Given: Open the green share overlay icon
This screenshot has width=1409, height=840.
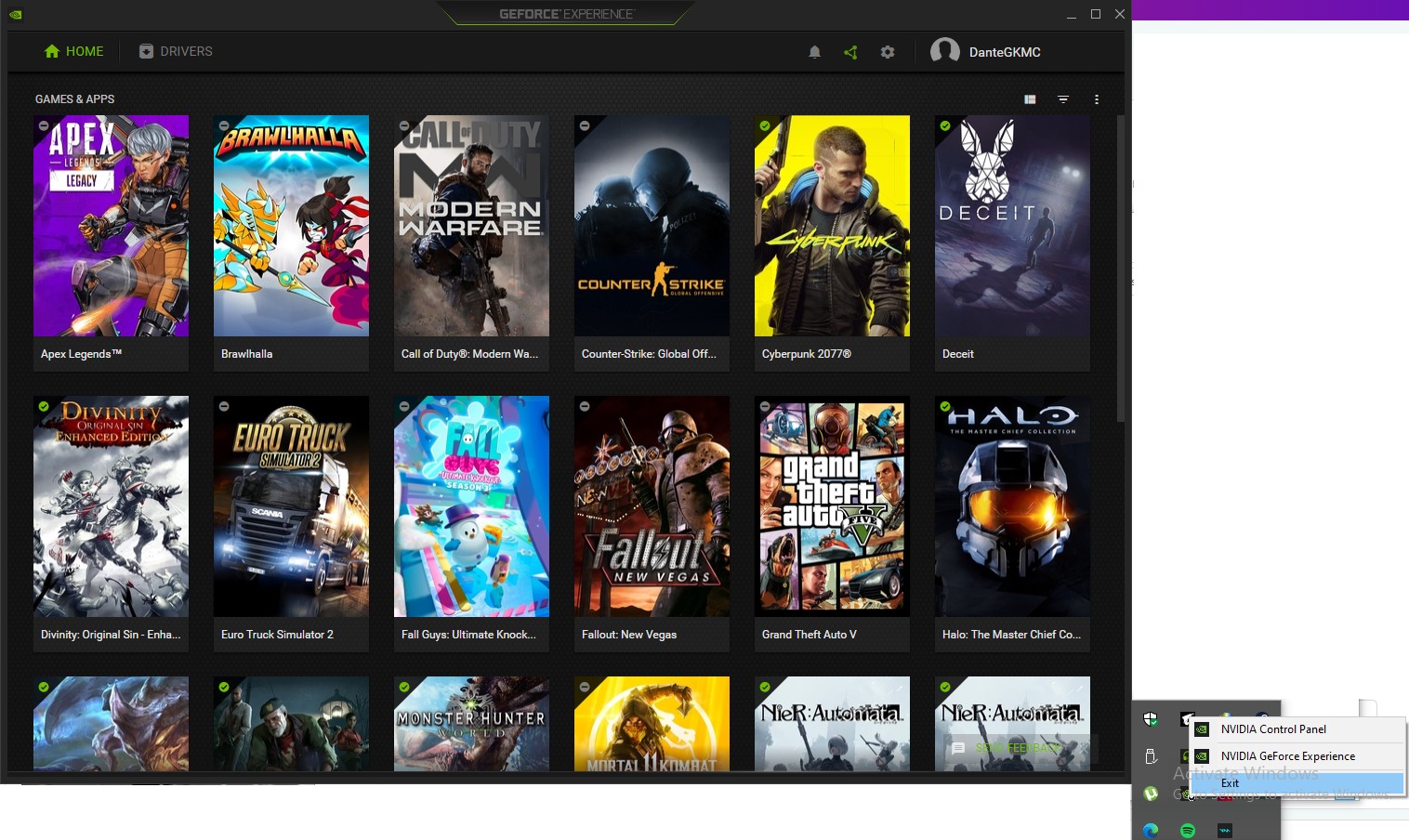Looking at the screenshot, I should pyautogui.click(x=850, y=52).
